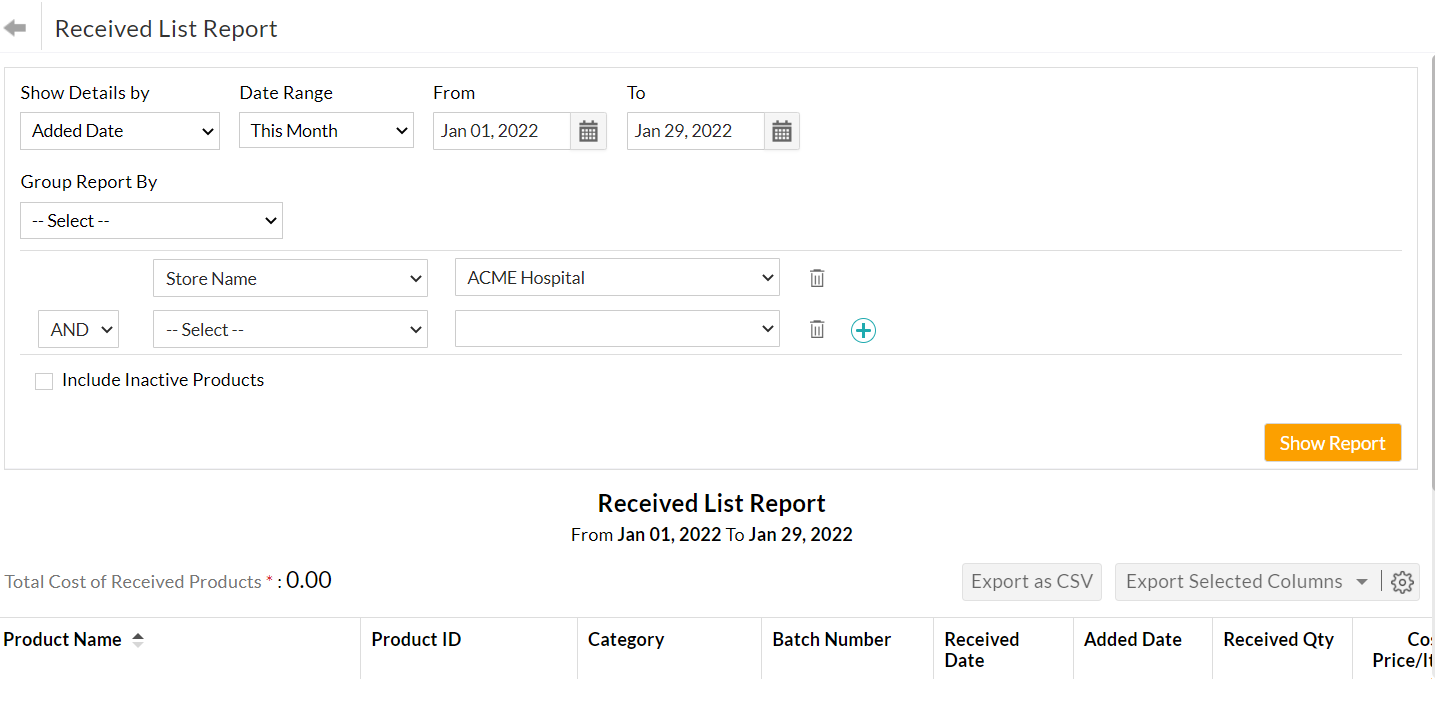The height and width of the screenshot is (701, 1435).
Task: Open the Show Details by dropdown
Action: (120, 131)
